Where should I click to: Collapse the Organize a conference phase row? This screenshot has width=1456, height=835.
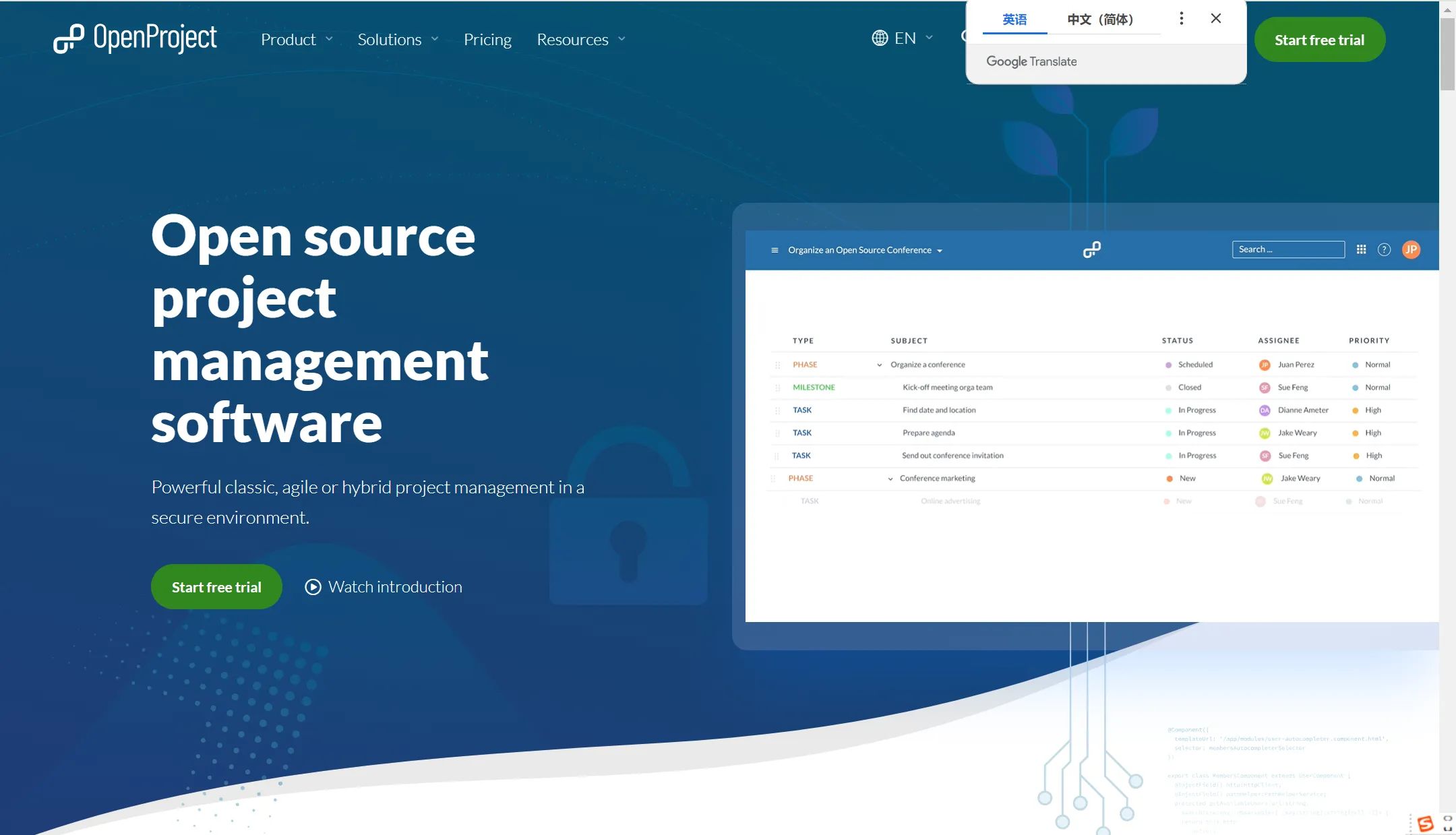pyautogui.click(x=879, y=365)
